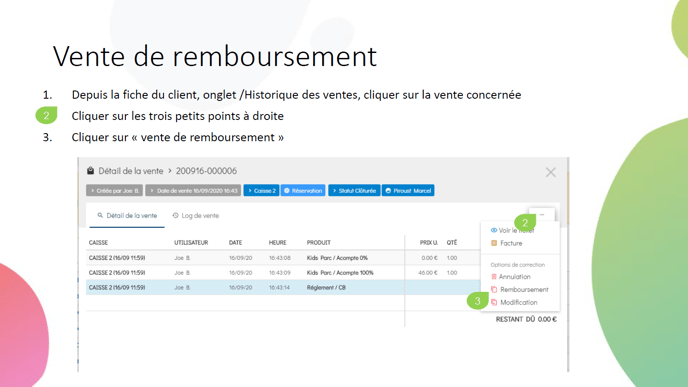Open the three dots options menu
The image size is (688, 387).
(x=542, y=215)
